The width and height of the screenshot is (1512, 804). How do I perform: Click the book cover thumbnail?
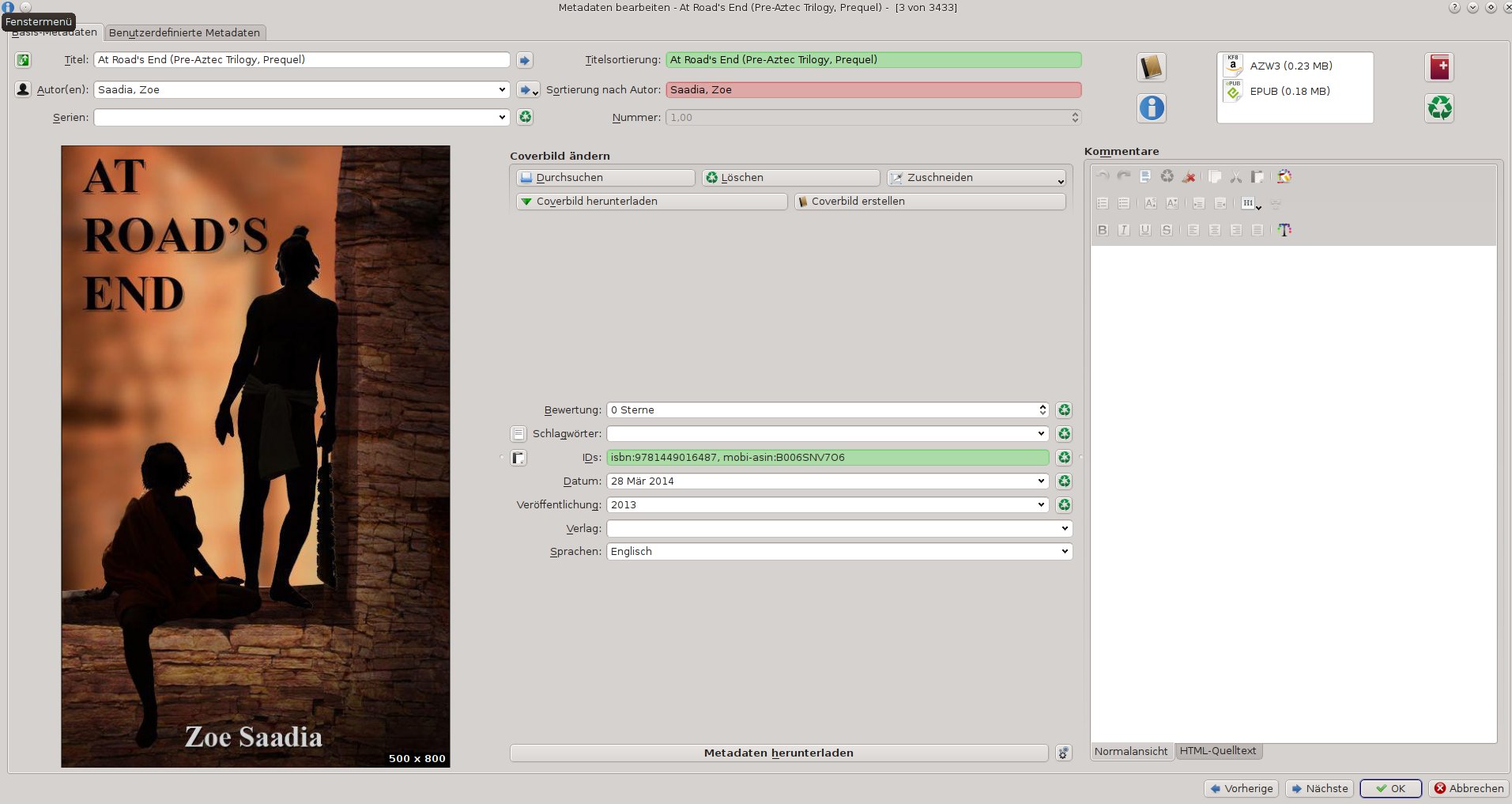pos(255,456)
